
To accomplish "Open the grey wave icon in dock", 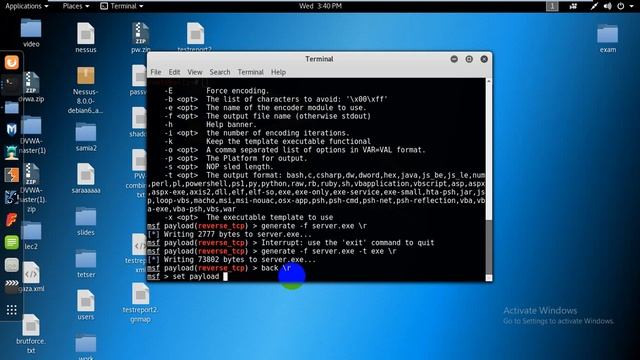I will [12, 265].
